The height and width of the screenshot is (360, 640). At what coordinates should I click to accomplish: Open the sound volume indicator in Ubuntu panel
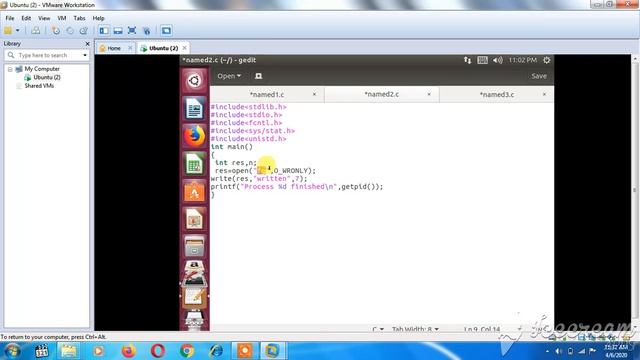pyautogui.click(x=498, y=60)
